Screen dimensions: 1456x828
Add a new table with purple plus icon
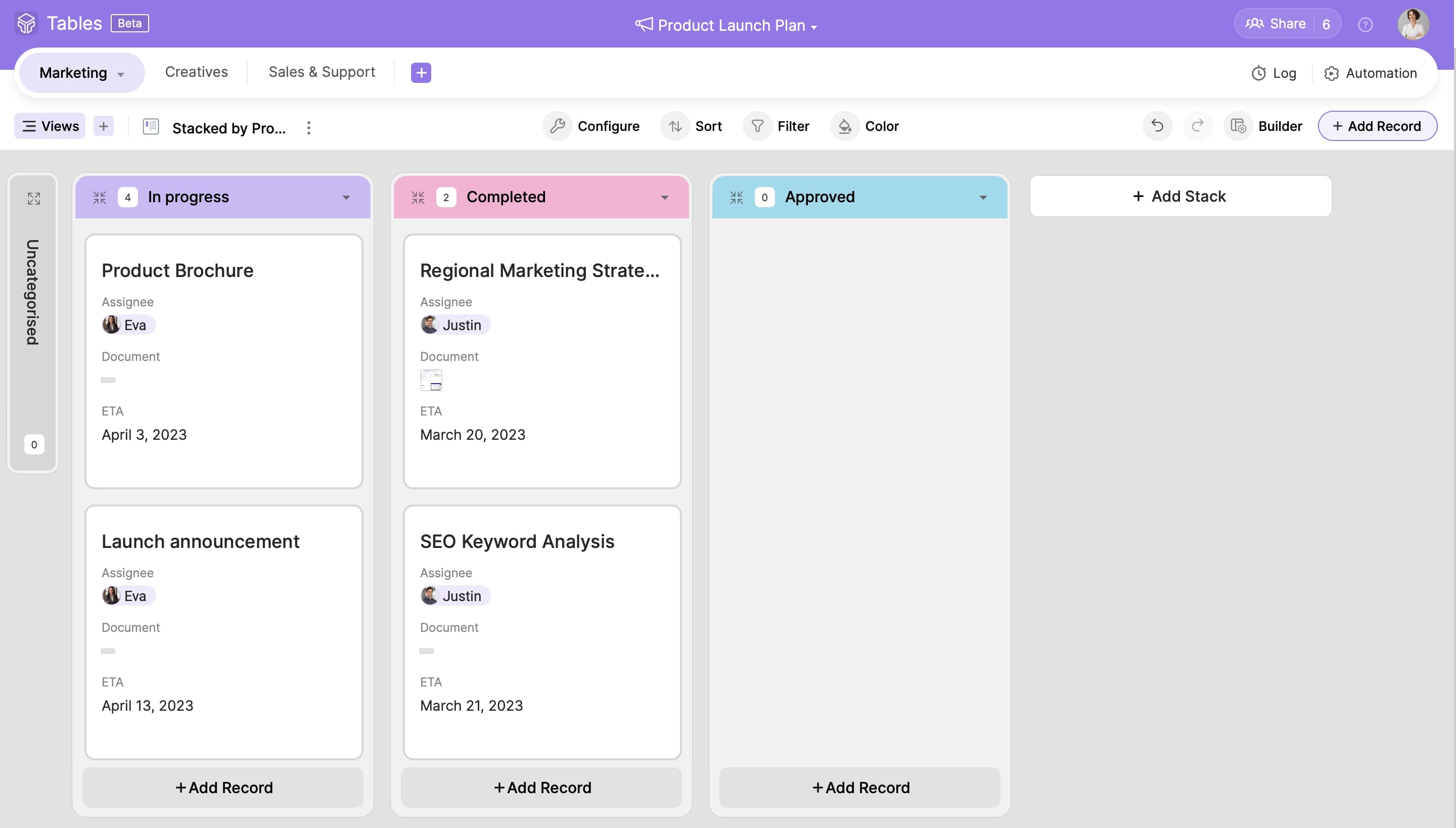click(x=421, y=73)
